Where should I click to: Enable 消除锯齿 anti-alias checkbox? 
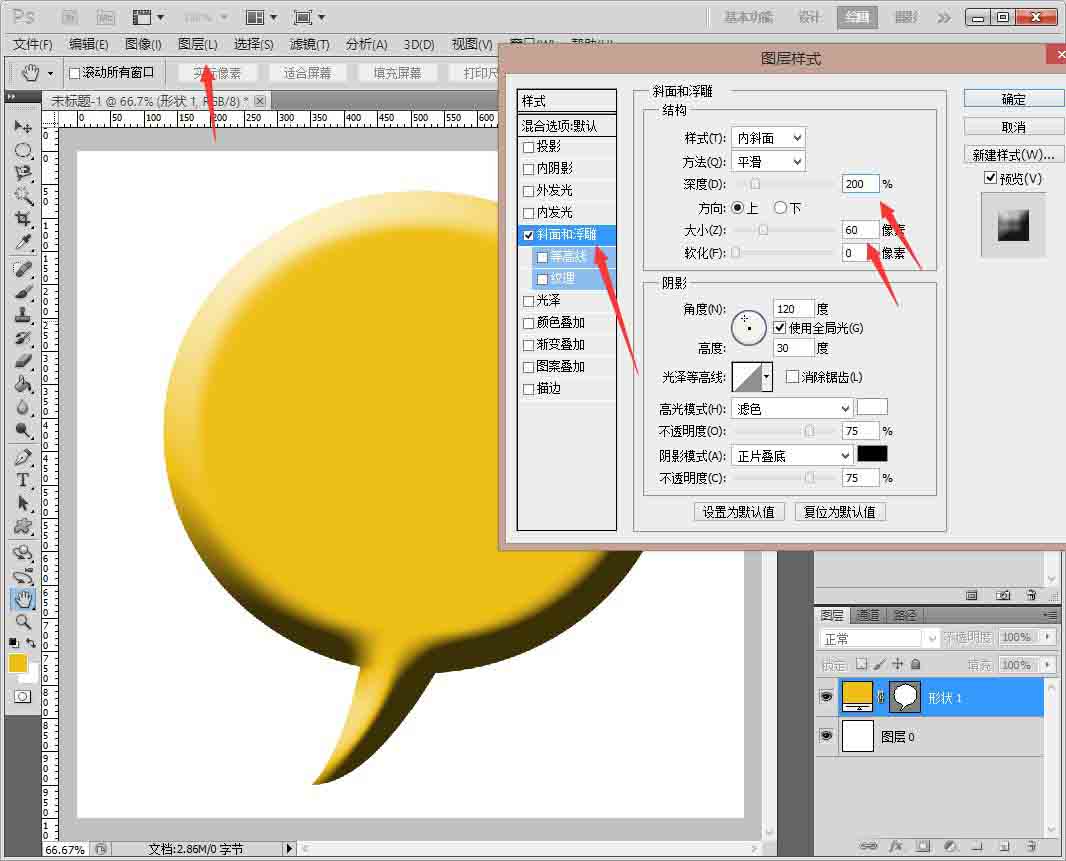792,377
